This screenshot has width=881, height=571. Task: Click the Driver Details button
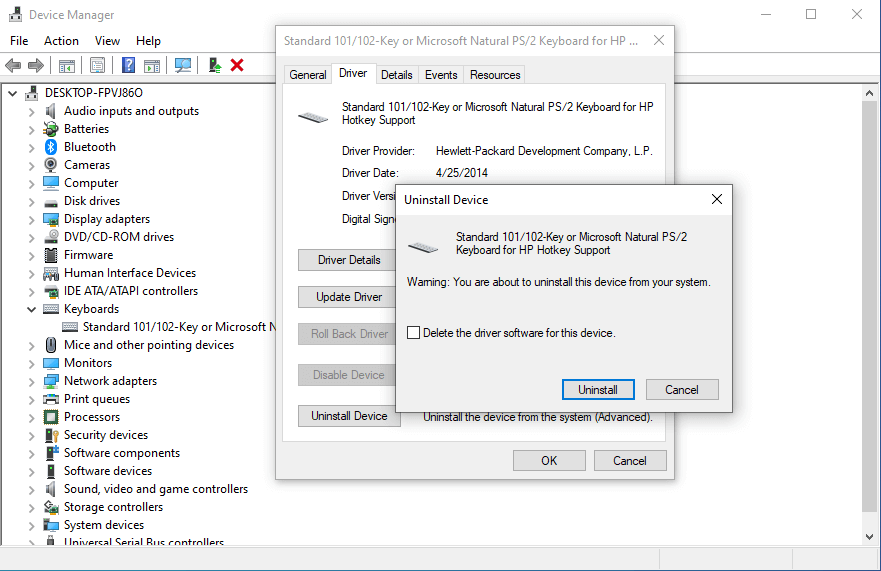(349, 260)
